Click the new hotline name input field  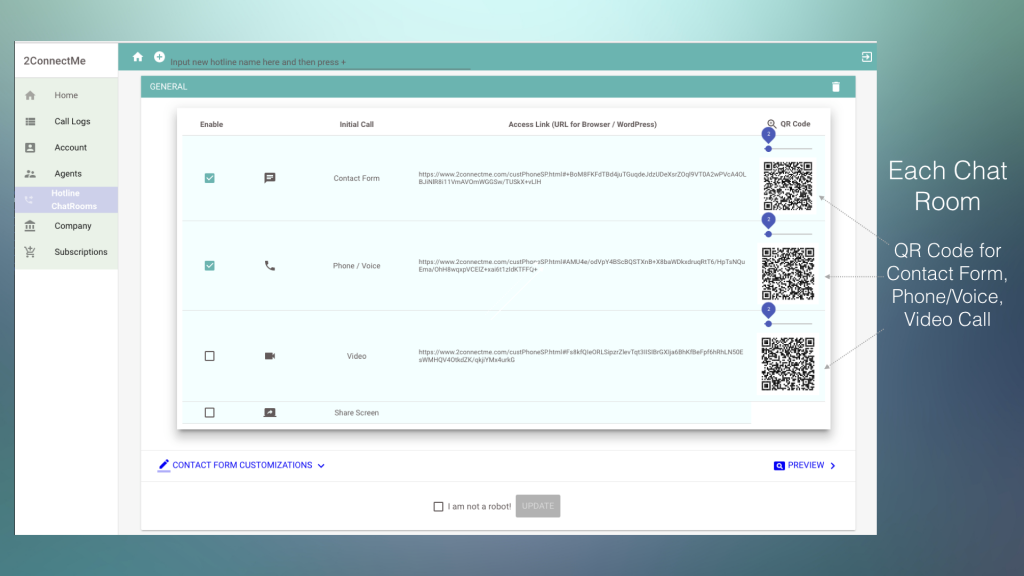[320, 62]
